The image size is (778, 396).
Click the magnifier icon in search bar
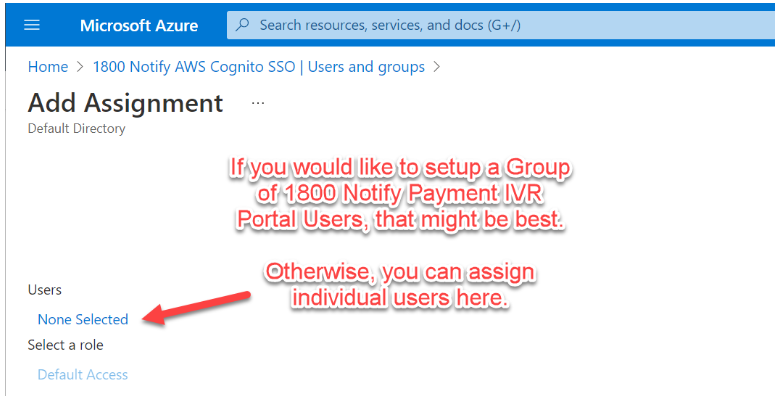(243, 25)
